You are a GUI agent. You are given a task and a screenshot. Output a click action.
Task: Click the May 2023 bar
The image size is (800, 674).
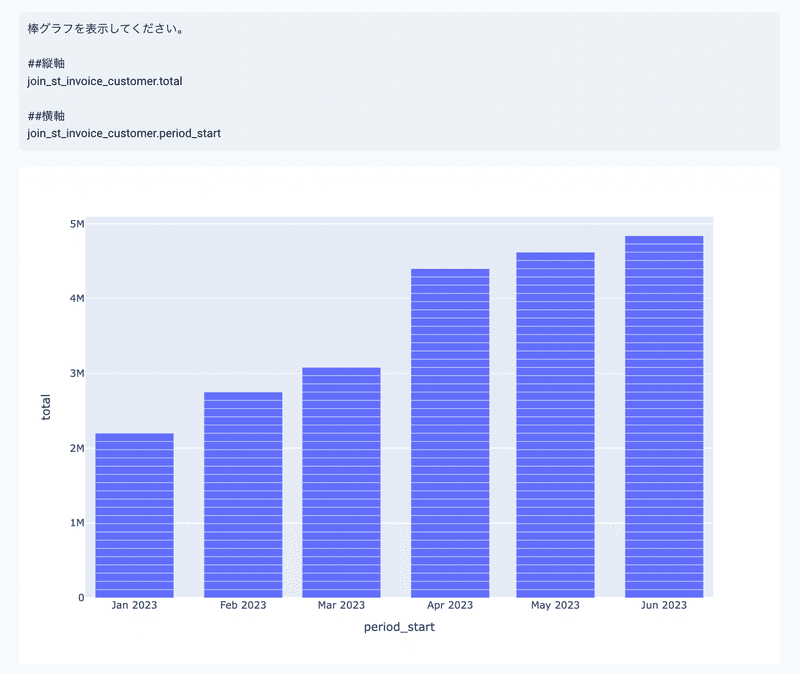click(555, 425)
